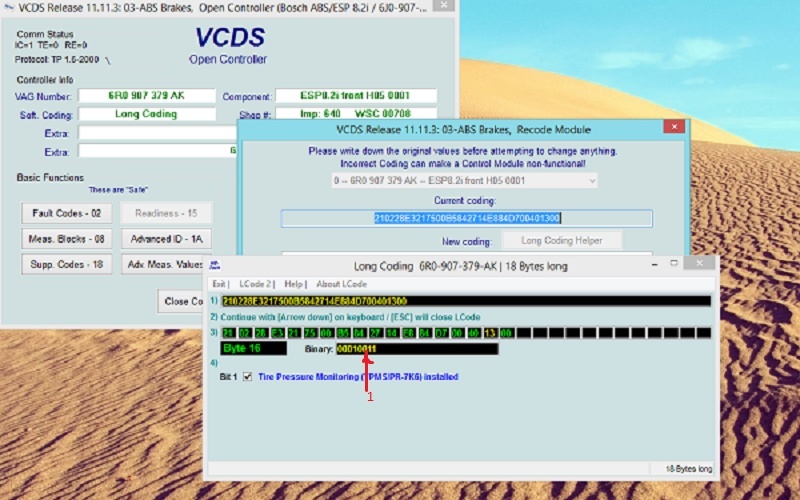Select byte cell 40
This screenshot has height=500, width=800.
tap(473, 333)
